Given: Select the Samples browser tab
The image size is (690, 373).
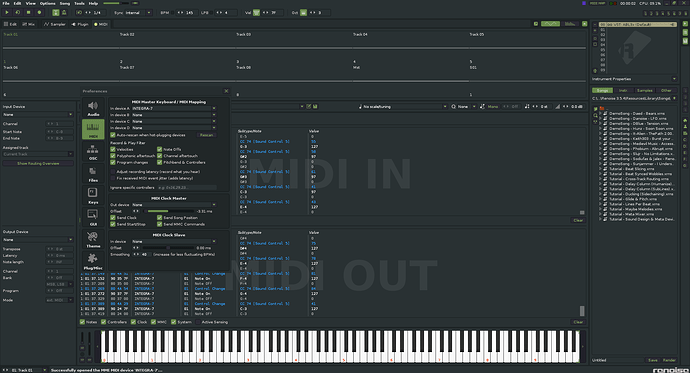Looking at the screenshot, I should (x=645, y=91).
